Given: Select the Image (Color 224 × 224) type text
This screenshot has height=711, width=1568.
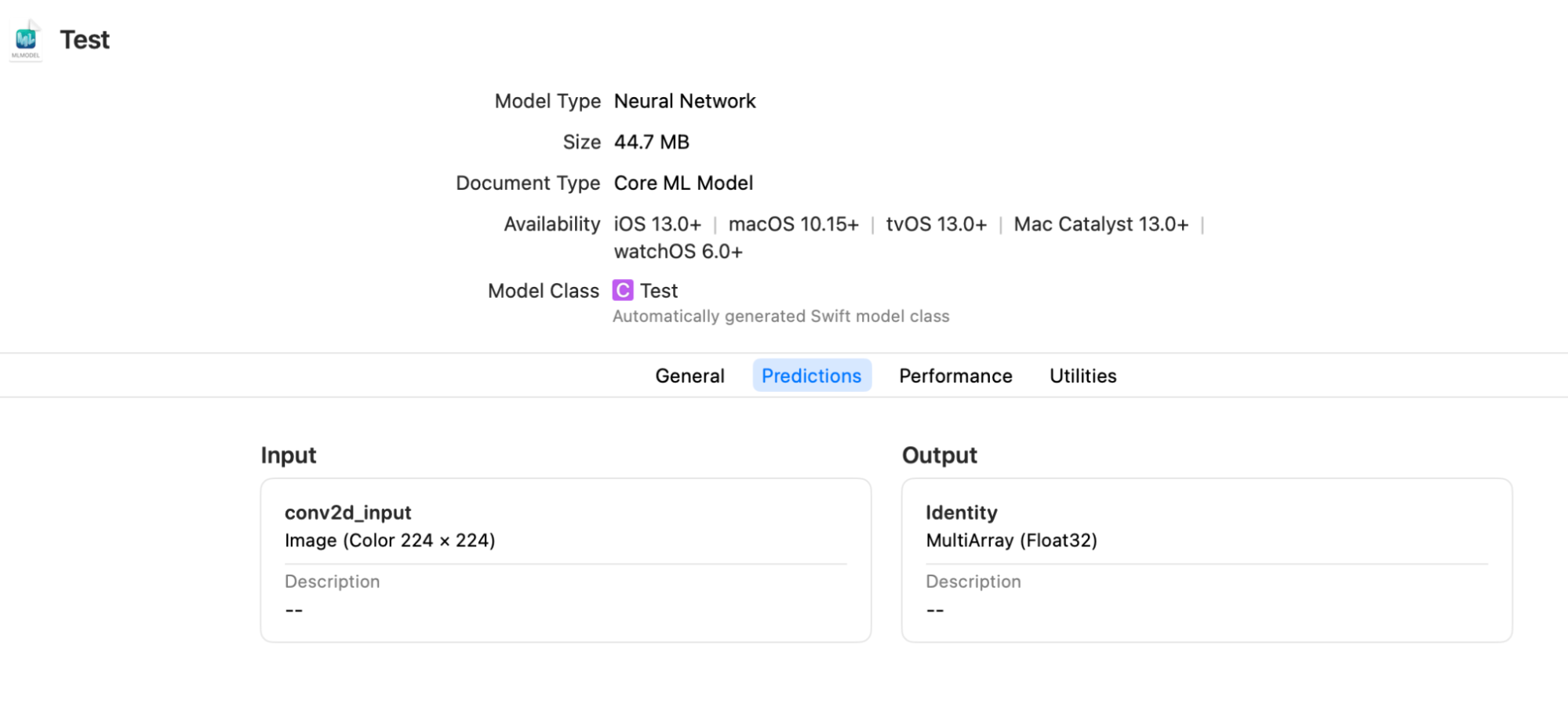Looking at the screenshot, I should click(390, 541).
